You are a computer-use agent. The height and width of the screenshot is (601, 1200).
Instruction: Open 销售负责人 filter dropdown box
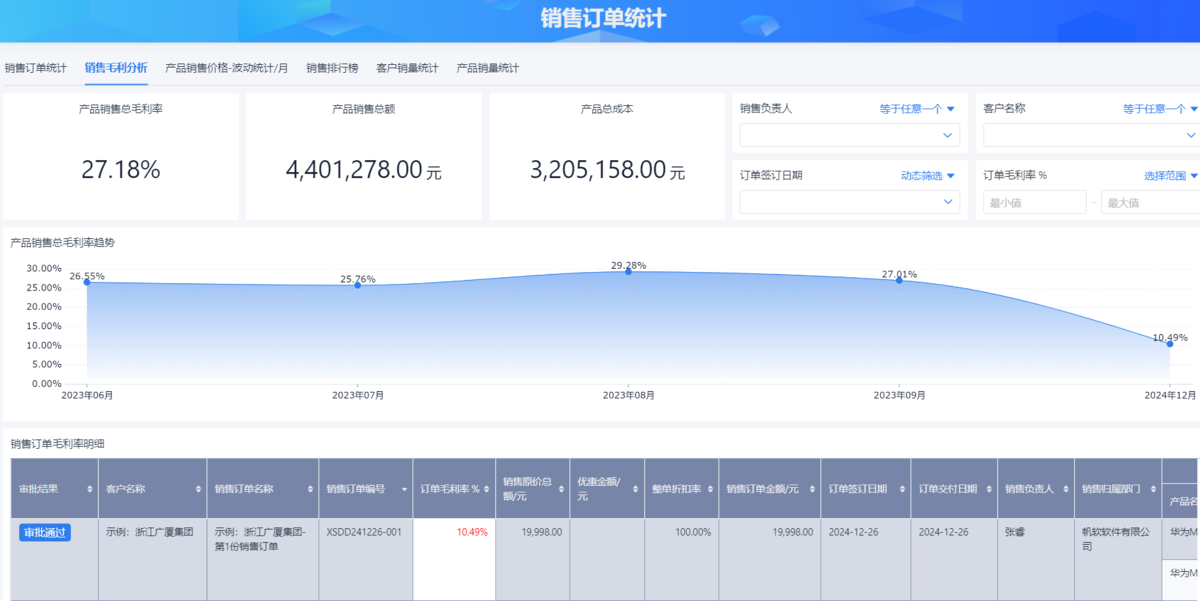point(849,135)
